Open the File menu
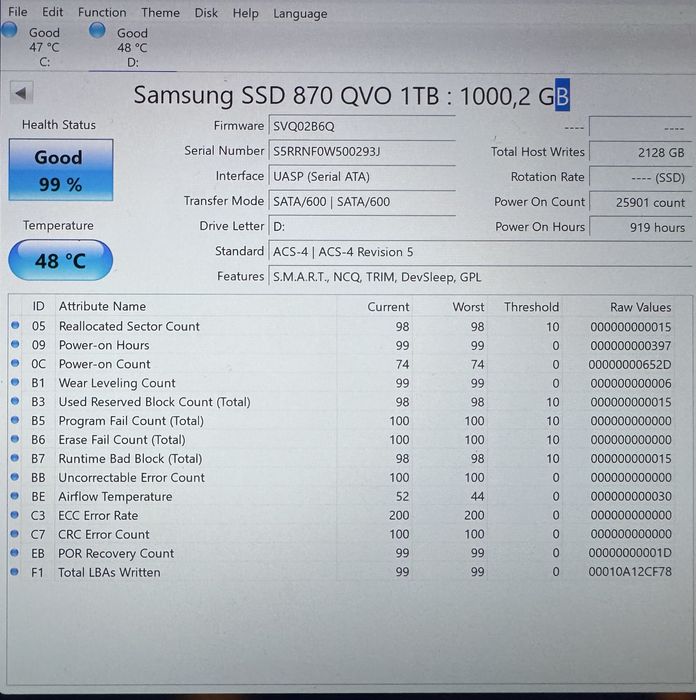696x700 pixels. (17, 12)
